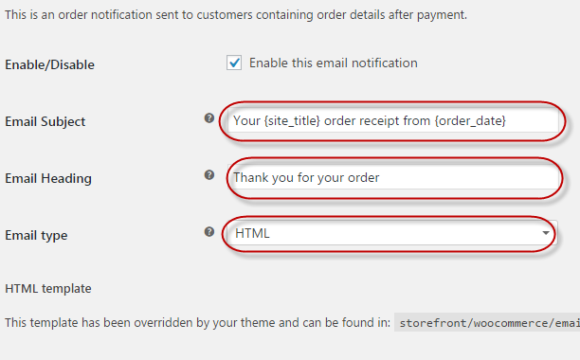Click the storefront/woocommerce template path
This screenshot has width=580, height=360.
(x=489, y=323)
